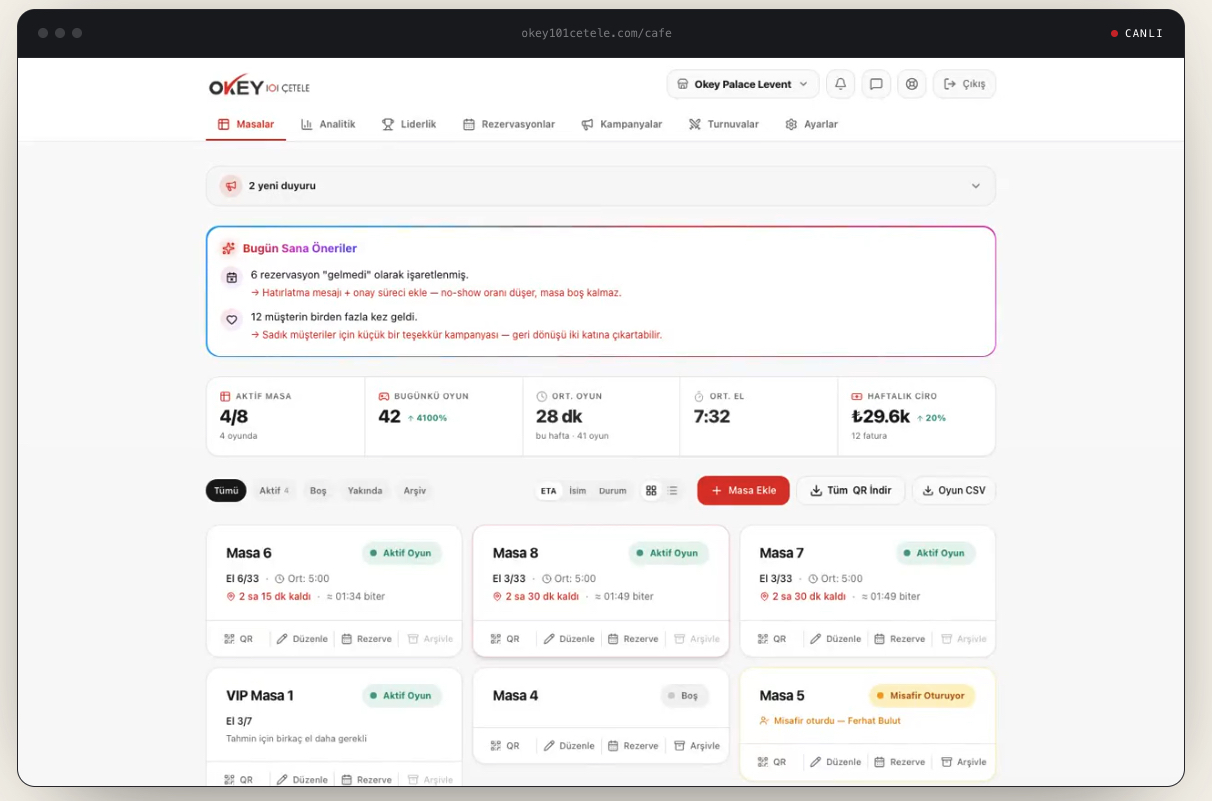Open the Okey Palace Levent venue dropdown

point(743,84)
